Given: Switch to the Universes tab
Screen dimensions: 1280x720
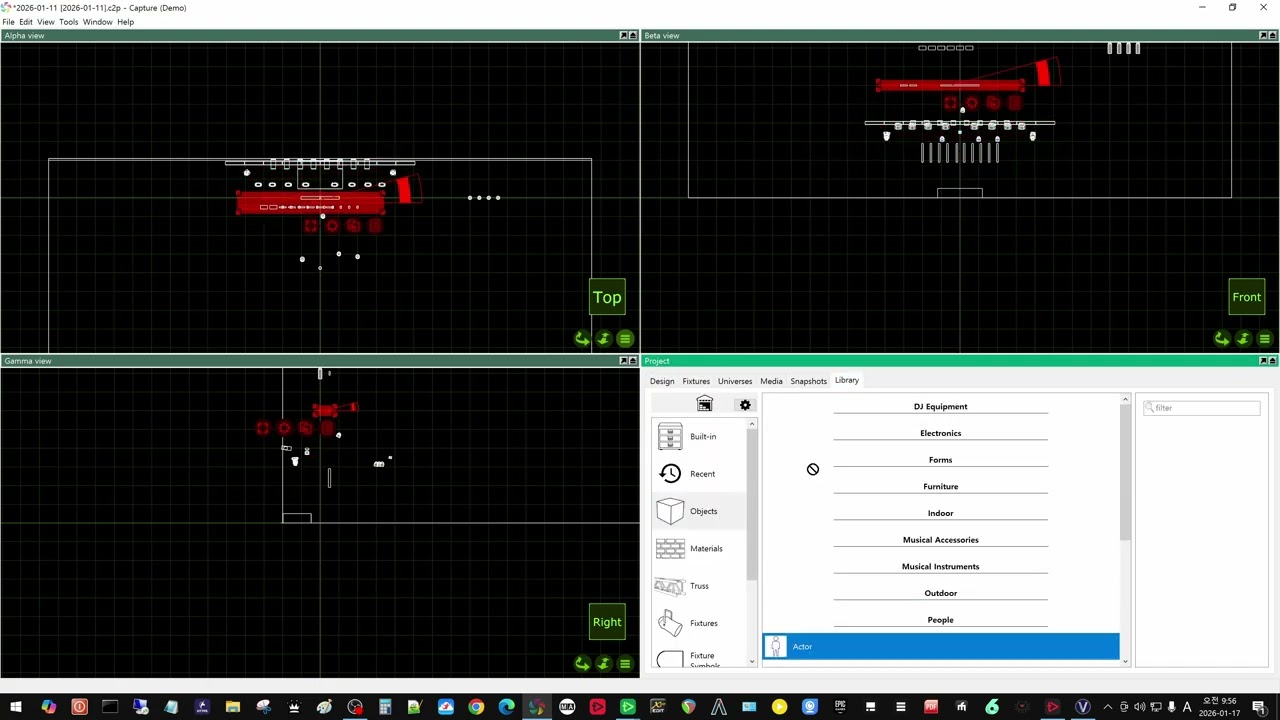Looking at the screenshot, I should coord(735,381).
